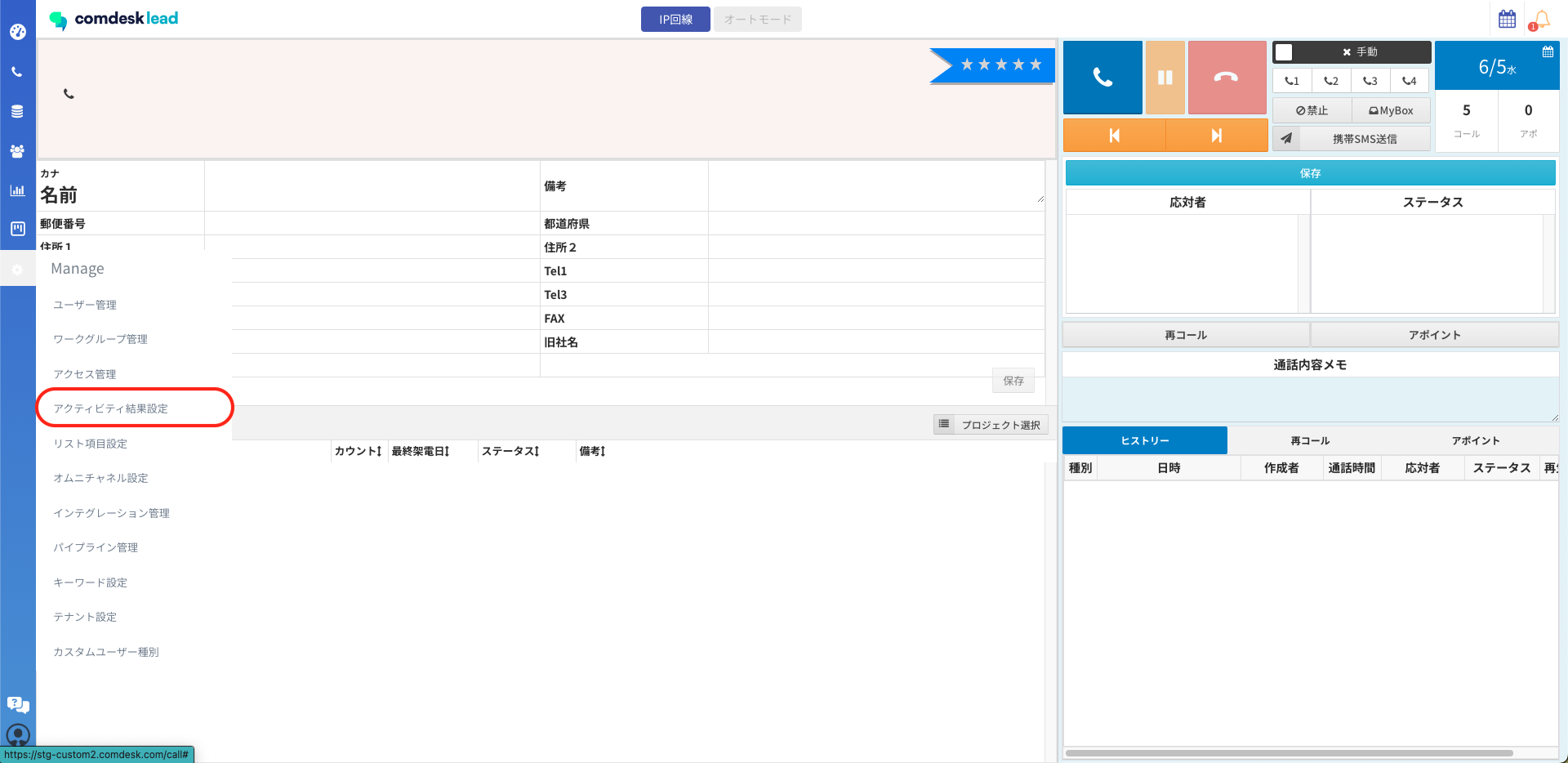The height and width of the screenshot is (763, 1568).
Task: Select the IP回線 toggle button
Action: point(675,20)
